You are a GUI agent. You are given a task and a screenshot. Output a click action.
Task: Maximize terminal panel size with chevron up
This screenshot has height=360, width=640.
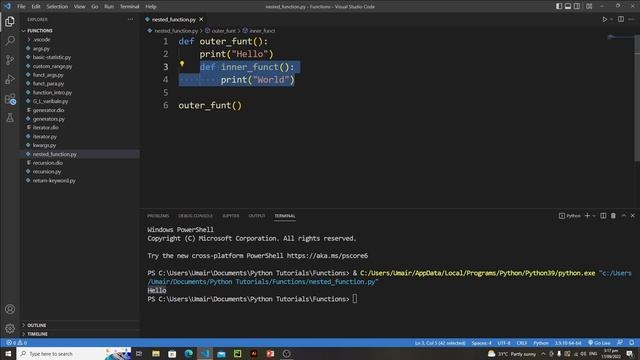[624, 216]
